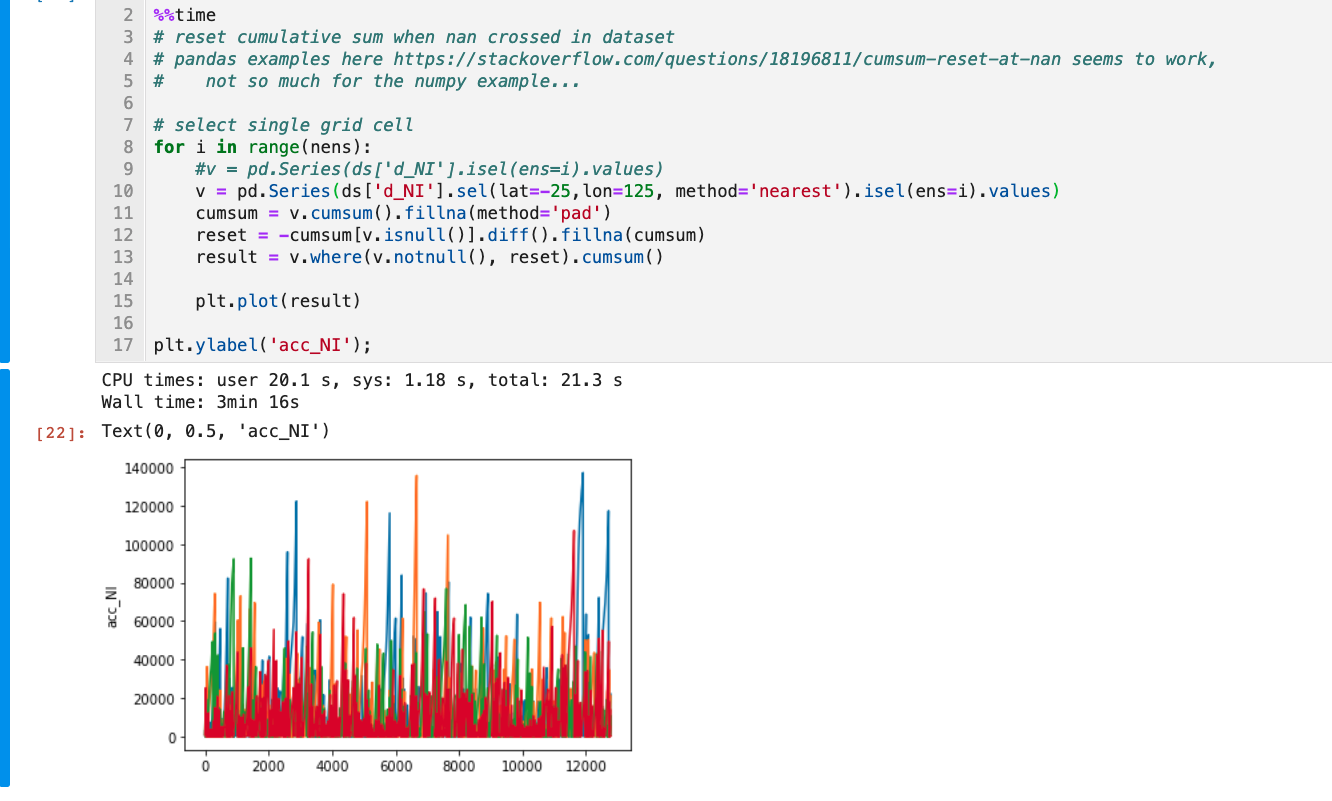1332x801 pixels.
Task: Collapse the code cell via its blue bar
Action: (5, 180)
